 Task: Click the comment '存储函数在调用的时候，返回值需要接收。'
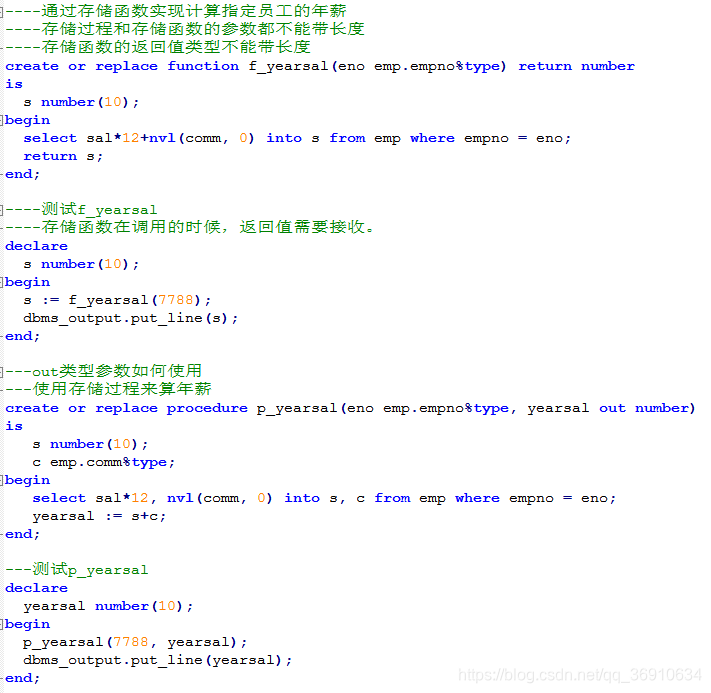point(190,227)
